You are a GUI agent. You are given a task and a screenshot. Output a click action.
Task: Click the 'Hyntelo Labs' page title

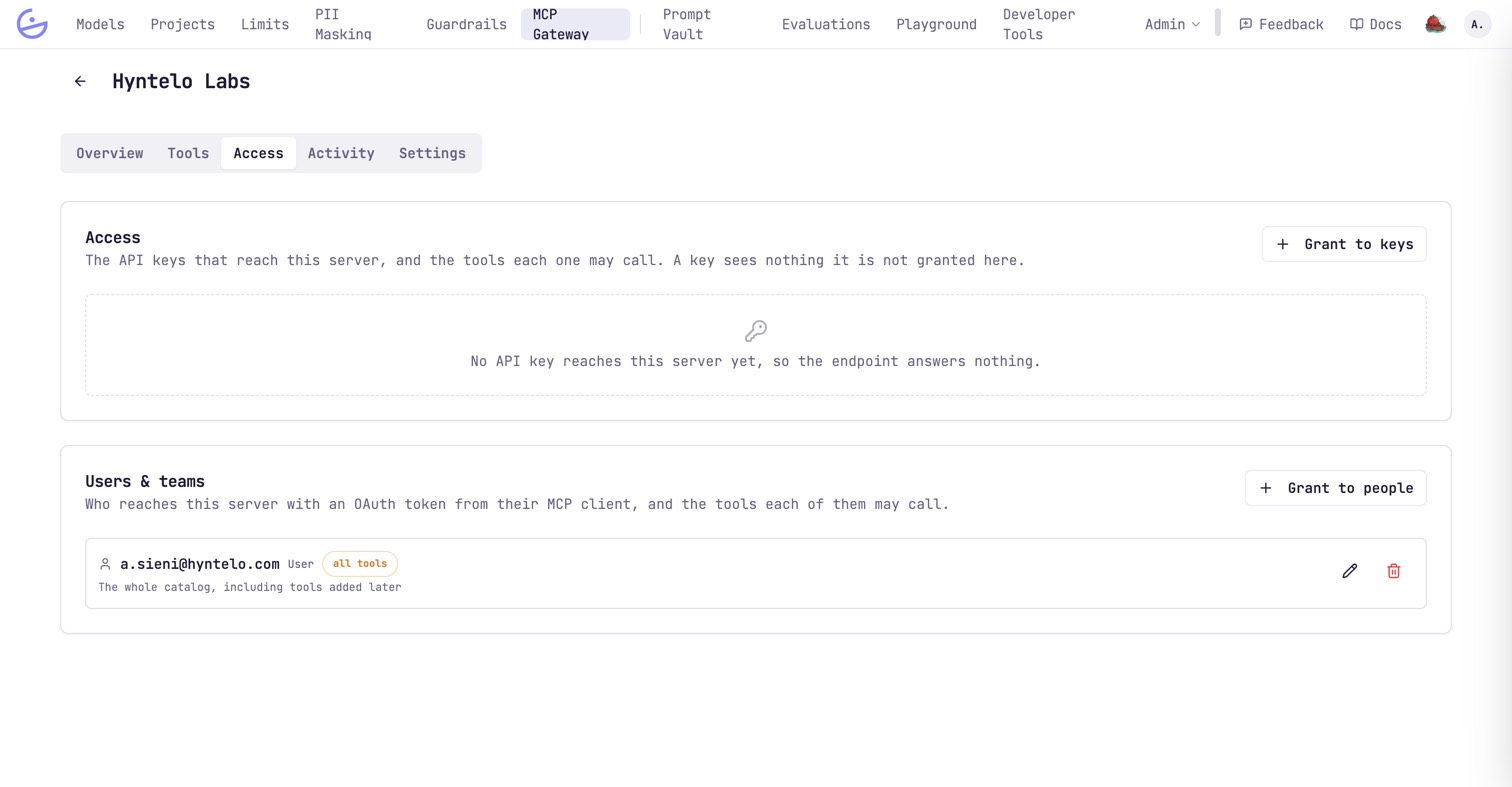pyautogui.click(x=181, y=81)
